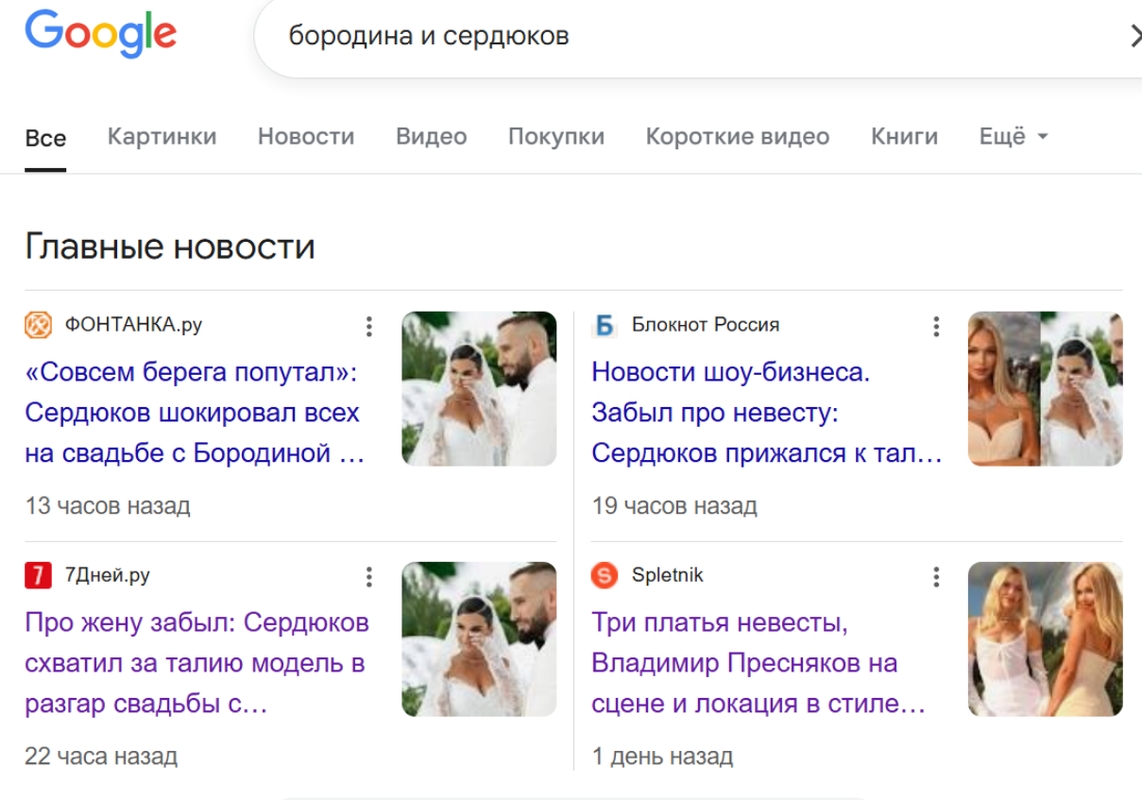Open the Новости tab
This screenshot has width=1142, height=800.
click(x=306, y=136)
